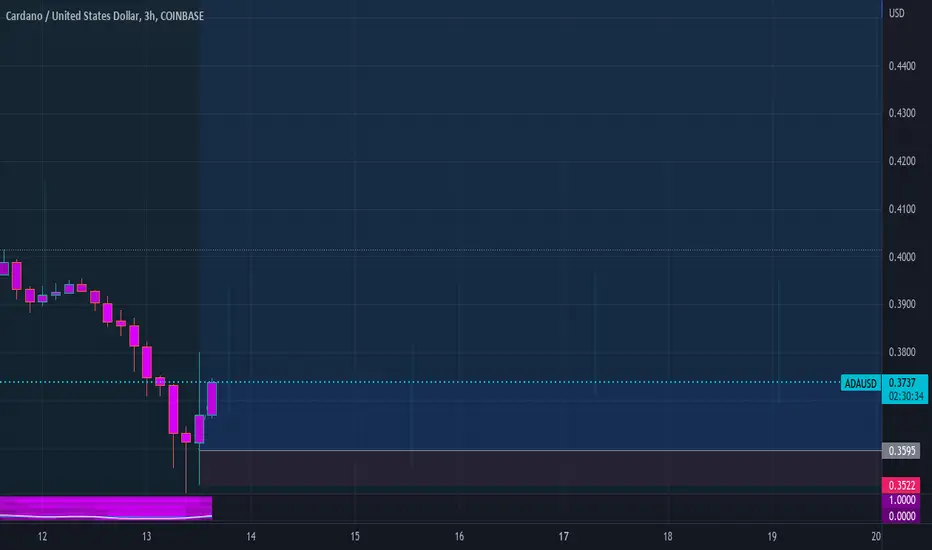This screenshot has height=550, width=932.
Task: Click the 0.3737 current price tag
Action: click(902, 383)
